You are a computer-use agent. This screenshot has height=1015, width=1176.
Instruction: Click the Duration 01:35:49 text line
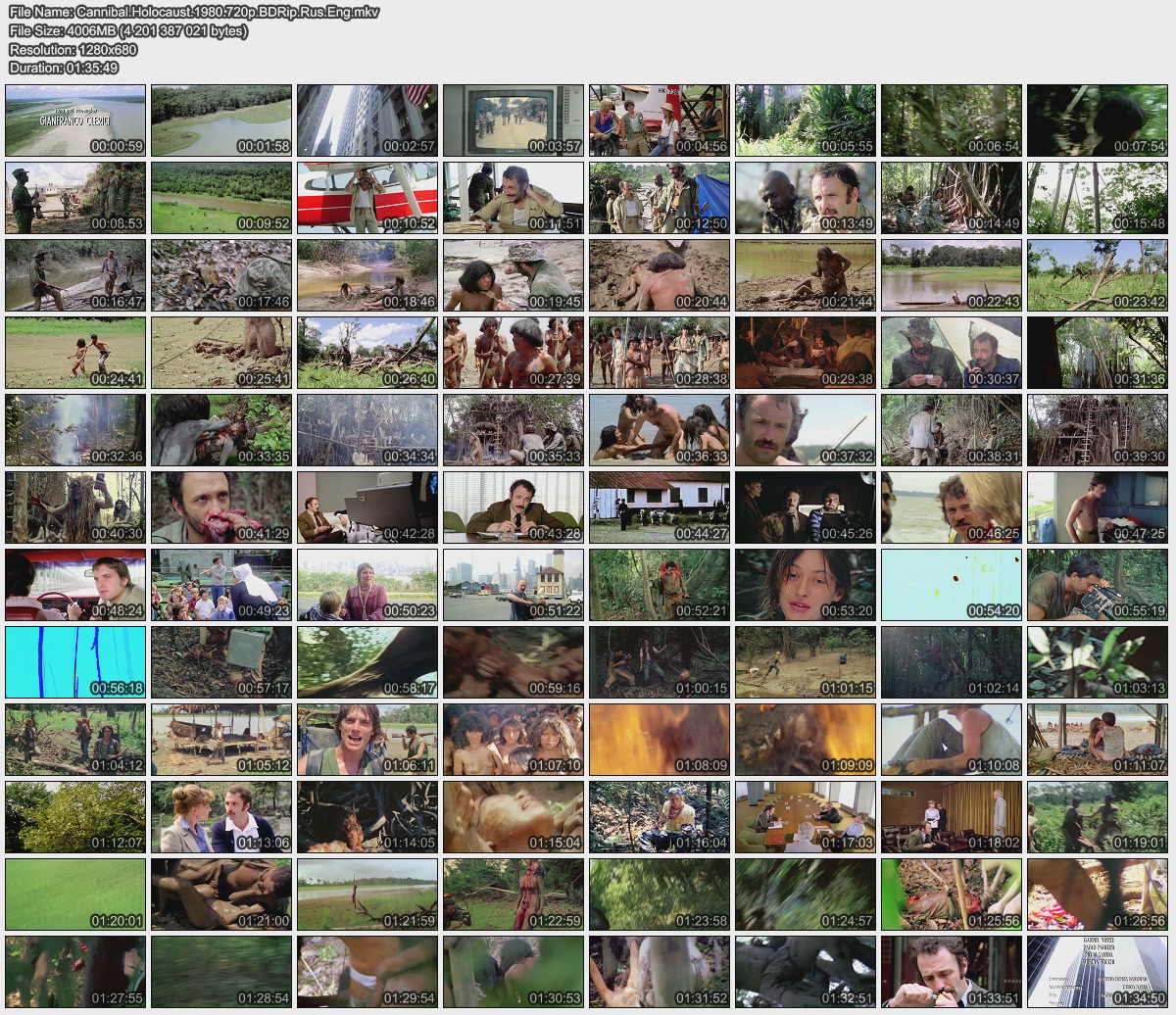[64, 68]
